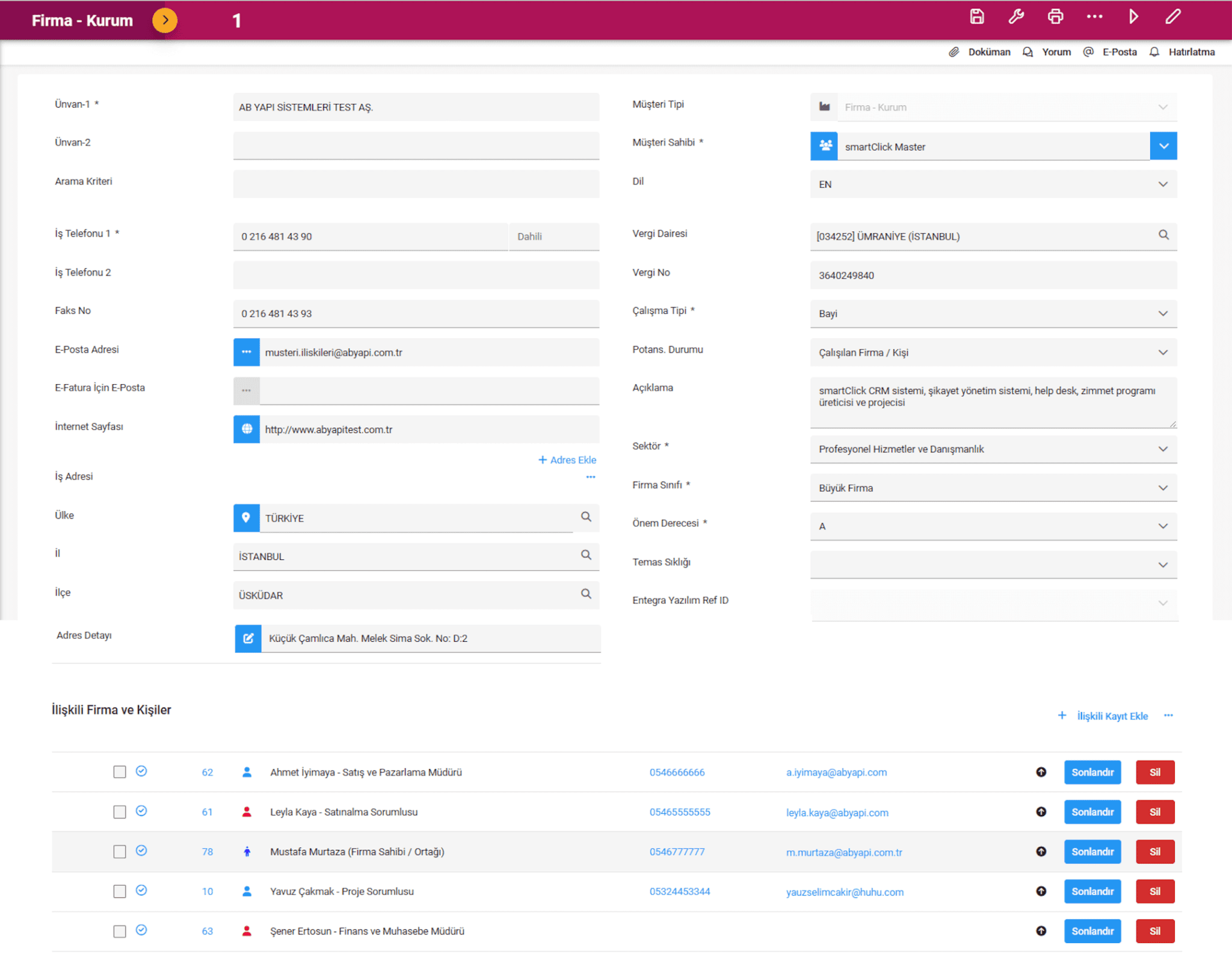This screenshot has height=978, width=1232.
Task: Click the globe icon beside the website field
Action: (x=247, y=429)
